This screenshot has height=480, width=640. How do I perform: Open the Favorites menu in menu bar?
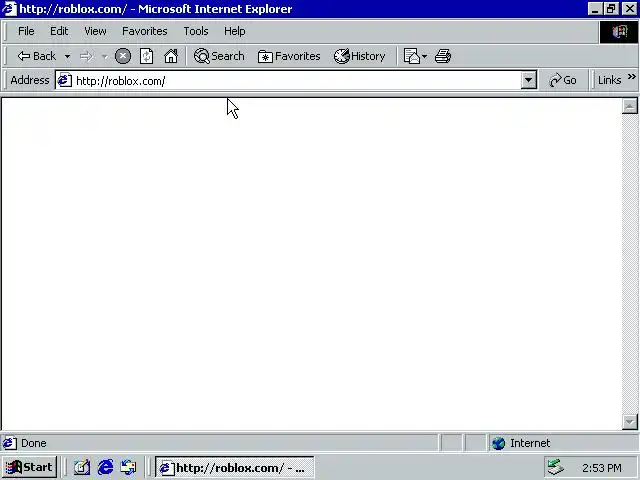[144, 31]
